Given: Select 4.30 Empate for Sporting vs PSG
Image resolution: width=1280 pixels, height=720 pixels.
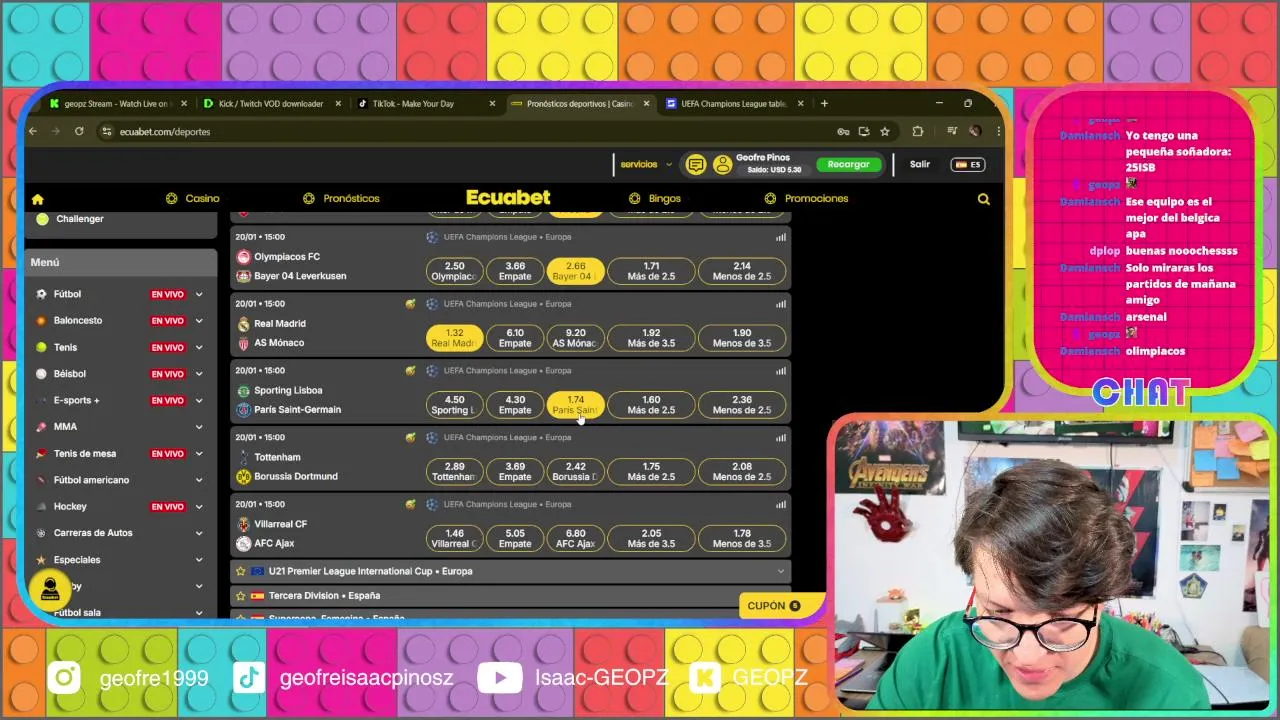Looking at the screenshot, I should click(x=515, y=405).
